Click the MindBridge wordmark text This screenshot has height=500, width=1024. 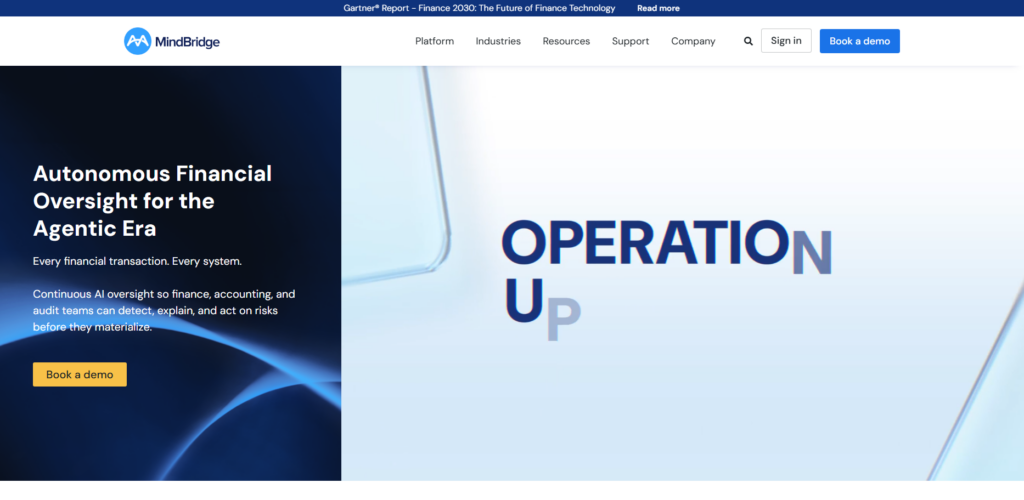pyautogui.click(x=187, y=42)
